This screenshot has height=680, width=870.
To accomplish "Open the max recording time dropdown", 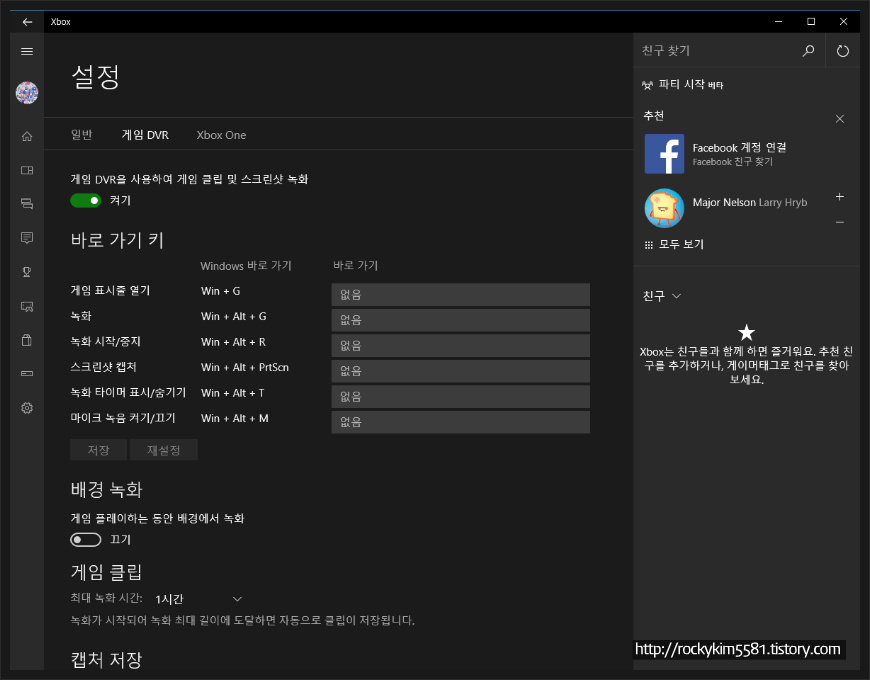I will pyautogui.click(x=198, y=599).
